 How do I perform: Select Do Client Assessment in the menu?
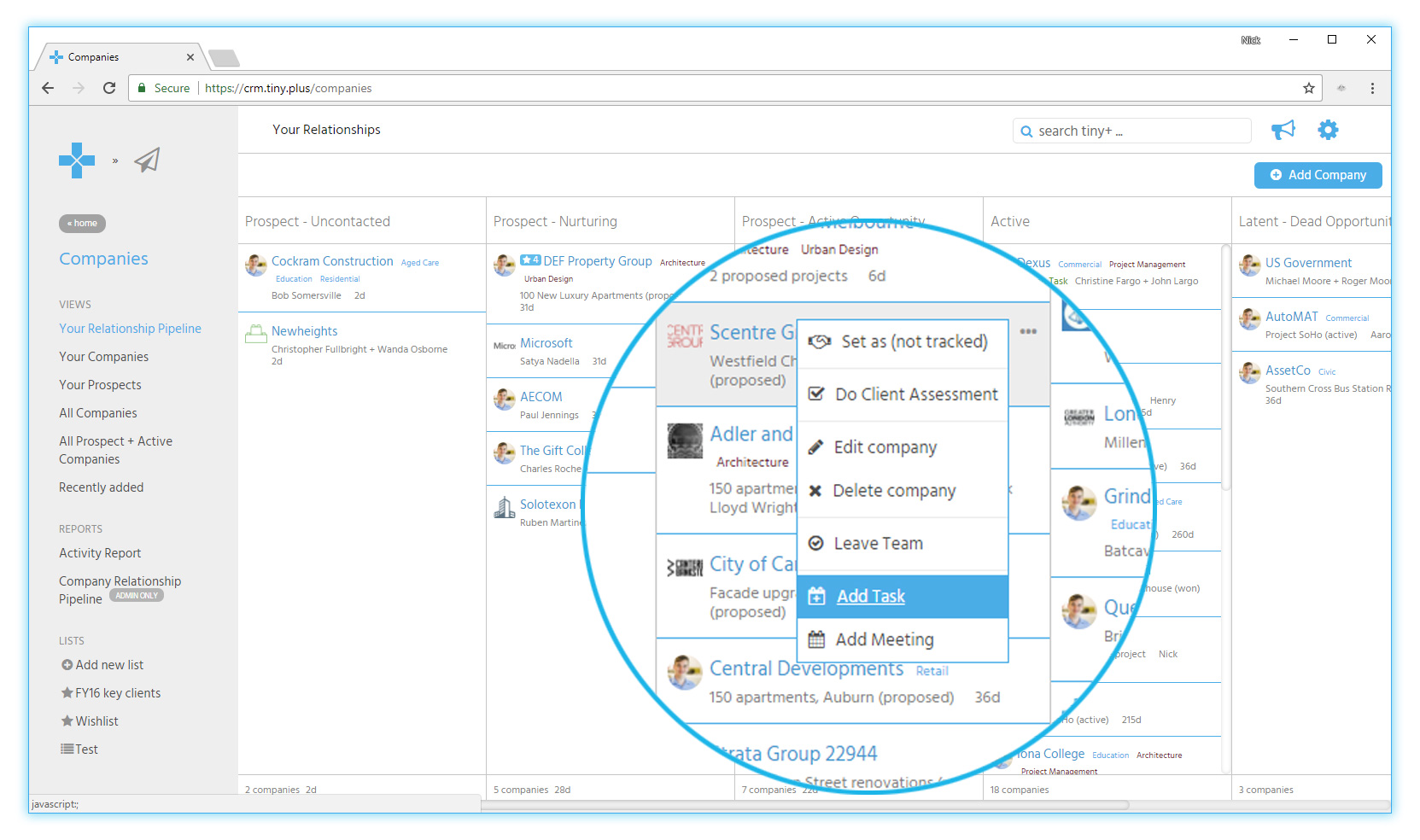point(903,394)
